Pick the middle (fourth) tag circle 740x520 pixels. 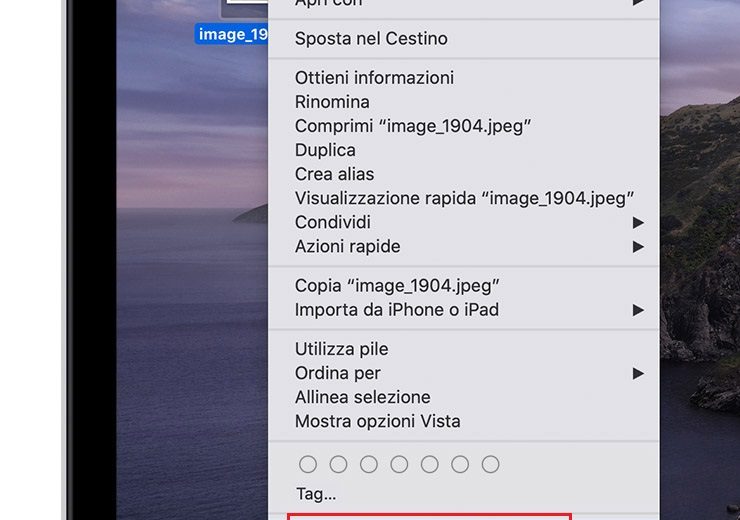[x=399, y=464]
